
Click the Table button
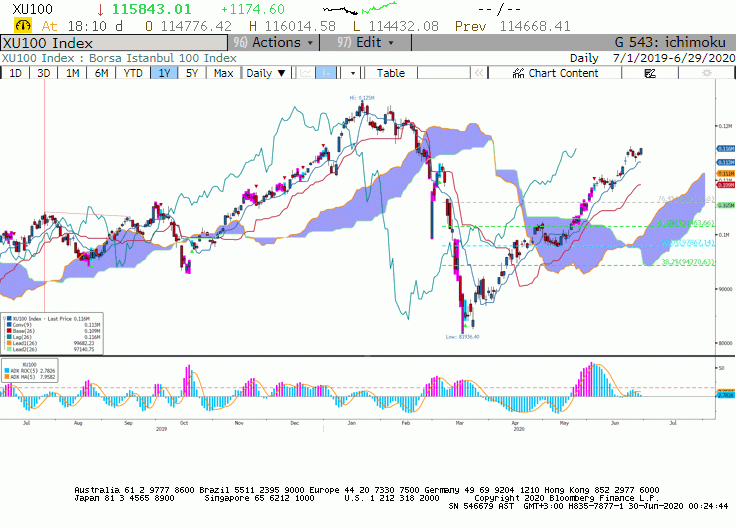point(391,73)
